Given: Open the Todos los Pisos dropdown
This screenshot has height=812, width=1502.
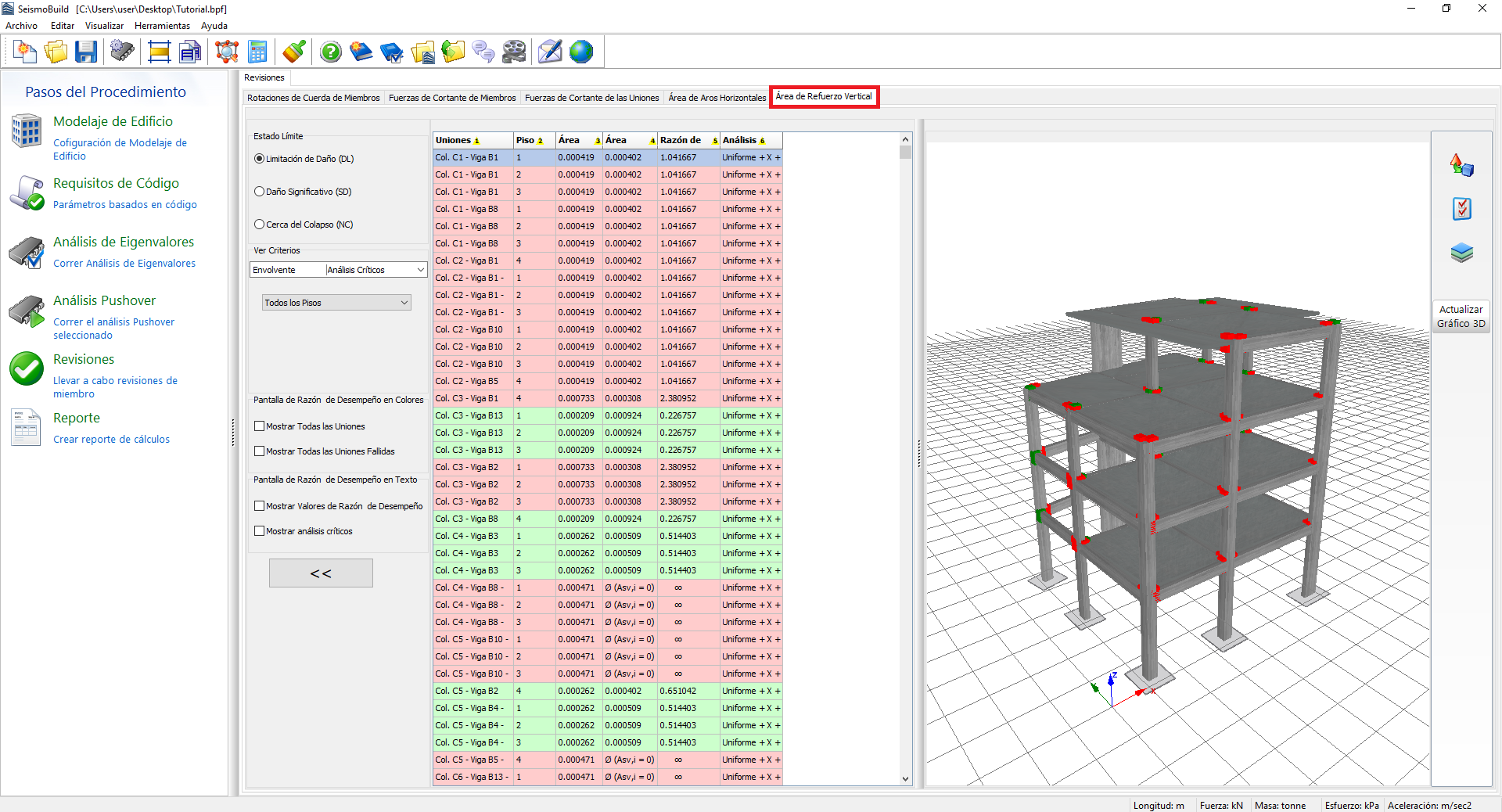Looking at the screenshot, I should pos(336,303).
